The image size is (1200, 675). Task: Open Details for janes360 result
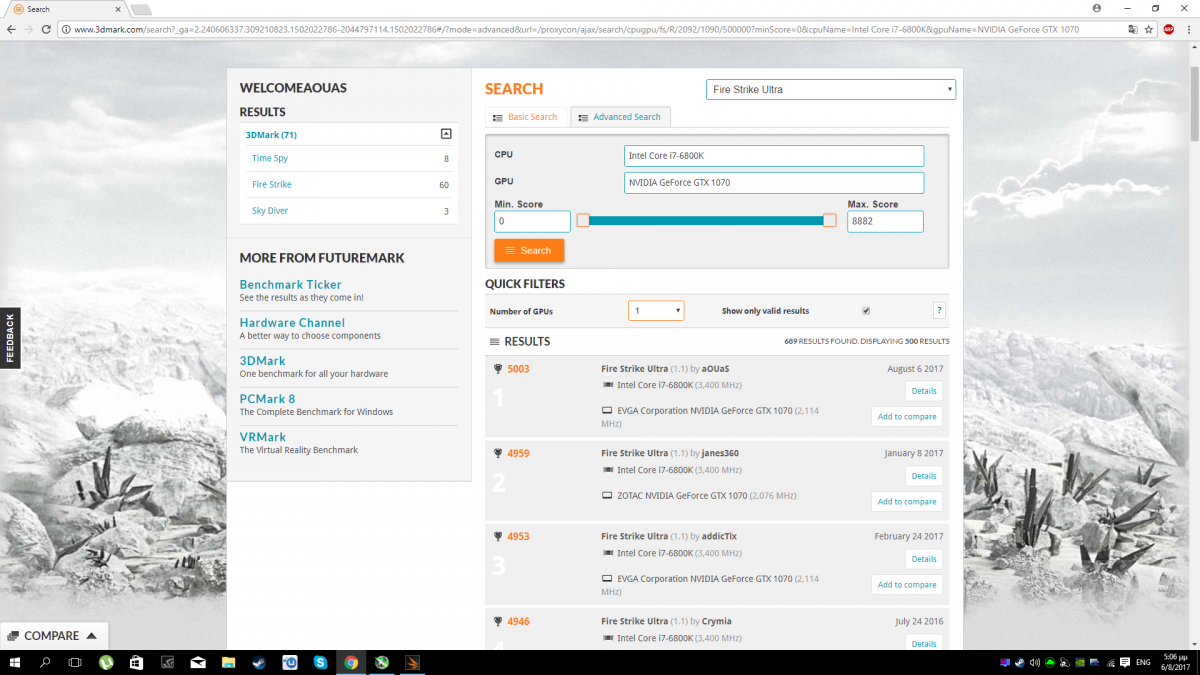point(924,476)
